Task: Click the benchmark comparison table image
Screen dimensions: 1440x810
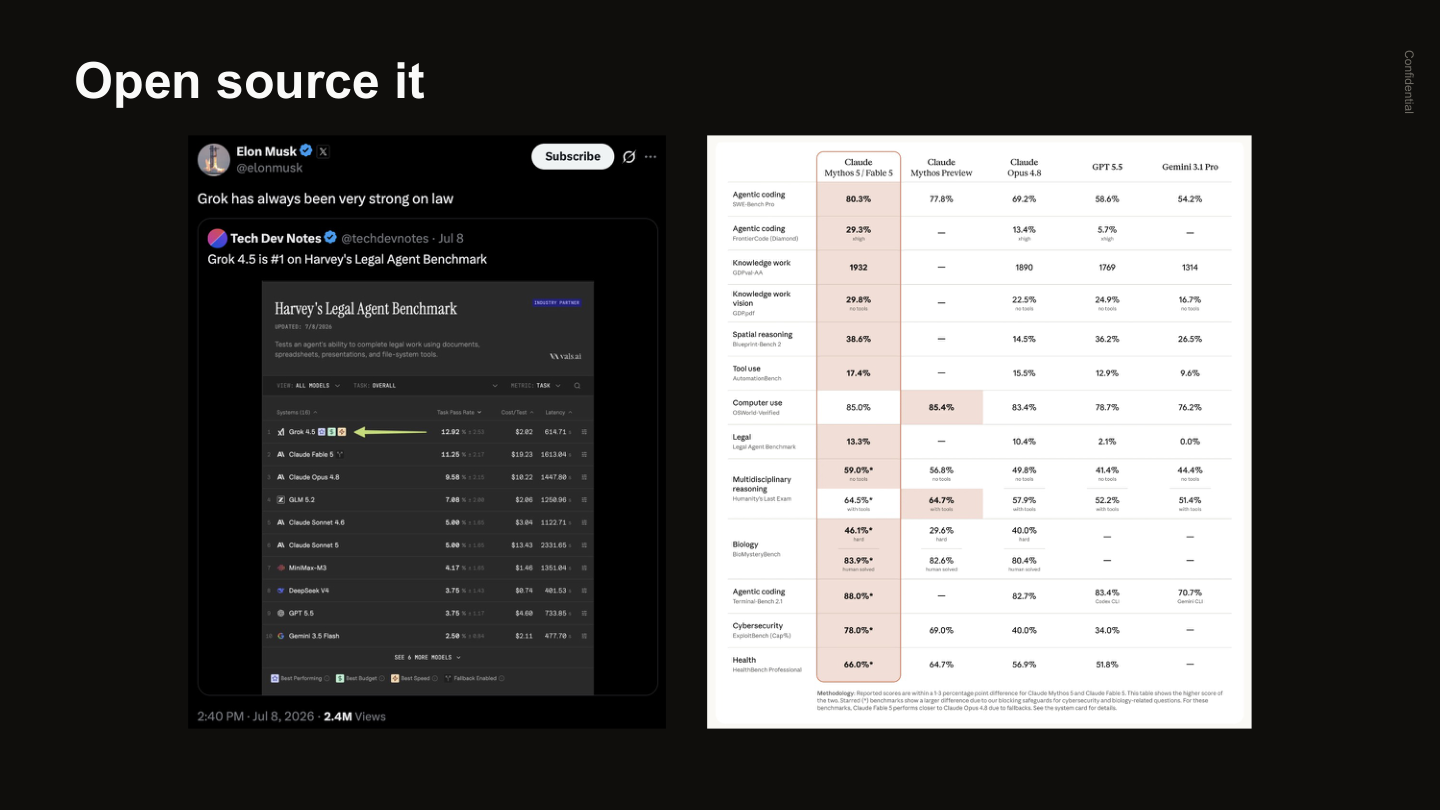Action: 979,432
